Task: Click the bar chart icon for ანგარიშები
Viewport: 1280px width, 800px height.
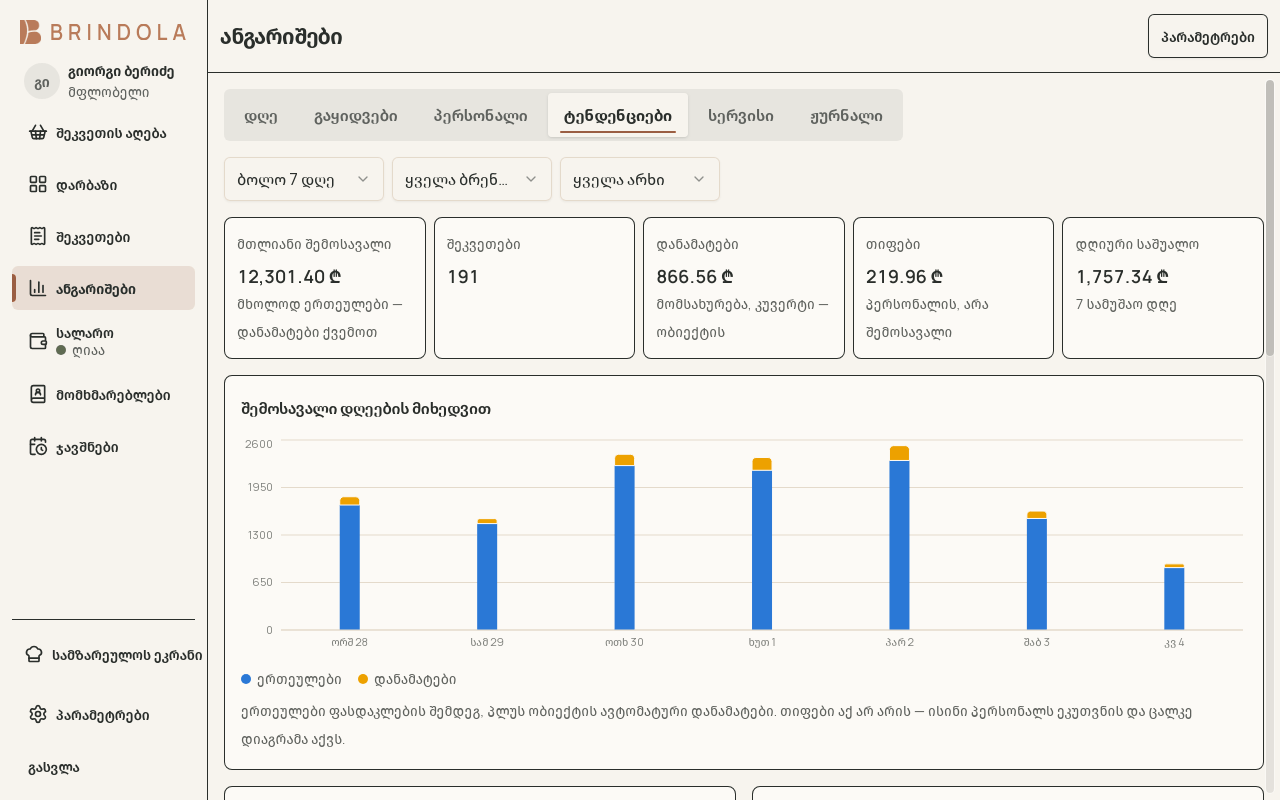Action: tap(38, 289)
